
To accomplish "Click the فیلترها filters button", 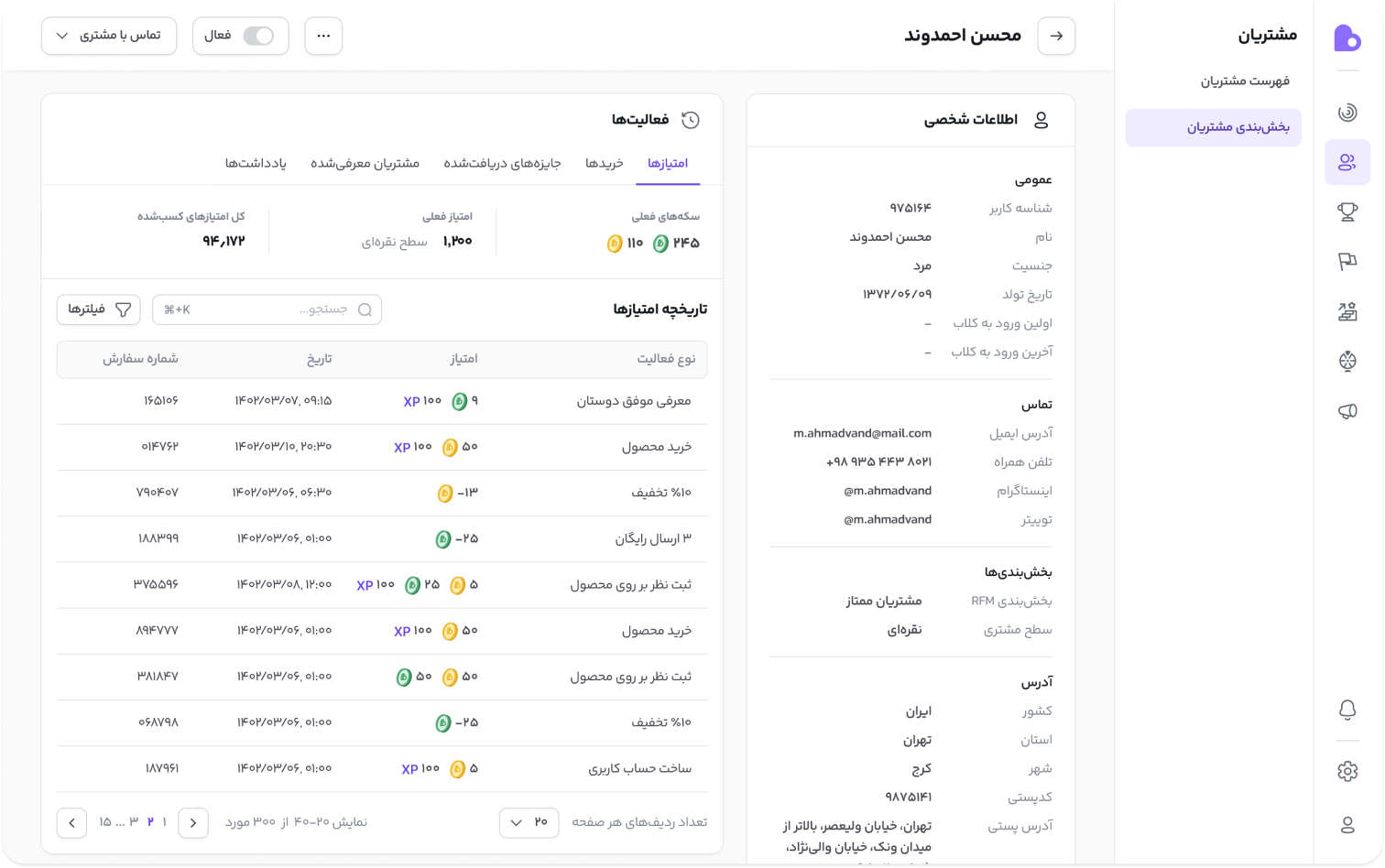I will pos(99,309).
